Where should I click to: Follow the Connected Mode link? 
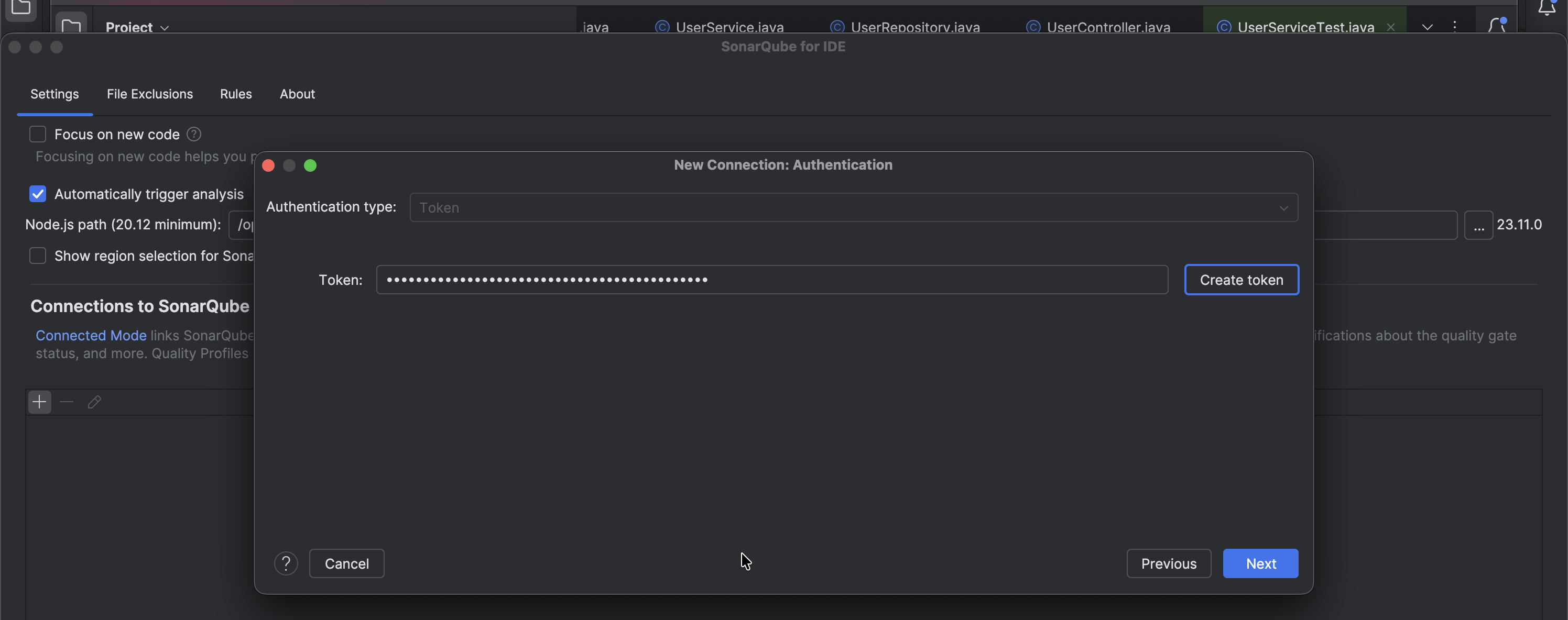91,335
